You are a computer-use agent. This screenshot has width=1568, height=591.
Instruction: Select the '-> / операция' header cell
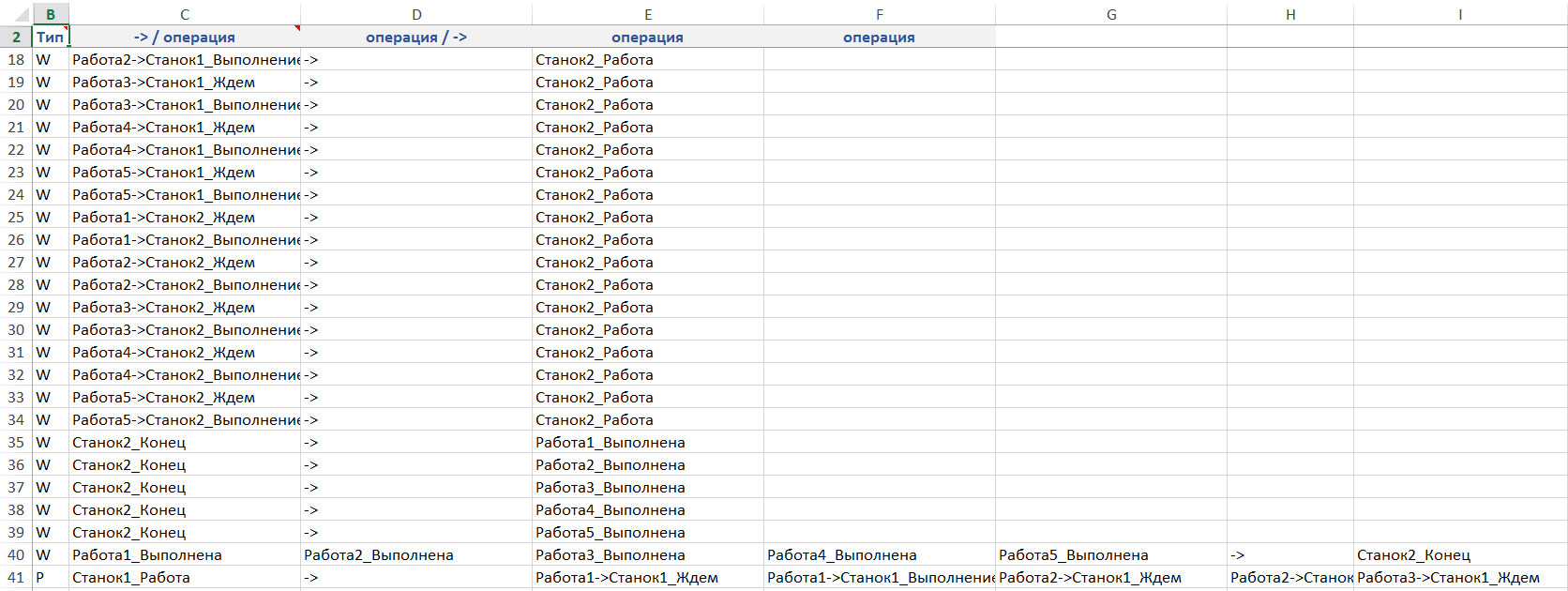185,37
